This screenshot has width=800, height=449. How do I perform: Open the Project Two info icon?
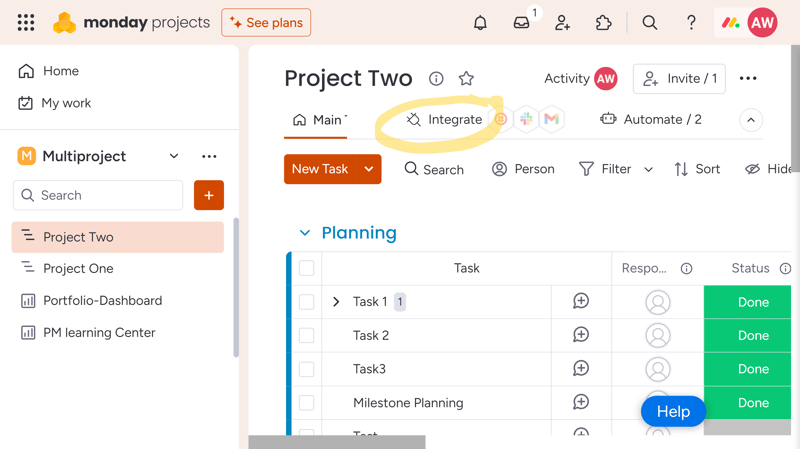436,79
